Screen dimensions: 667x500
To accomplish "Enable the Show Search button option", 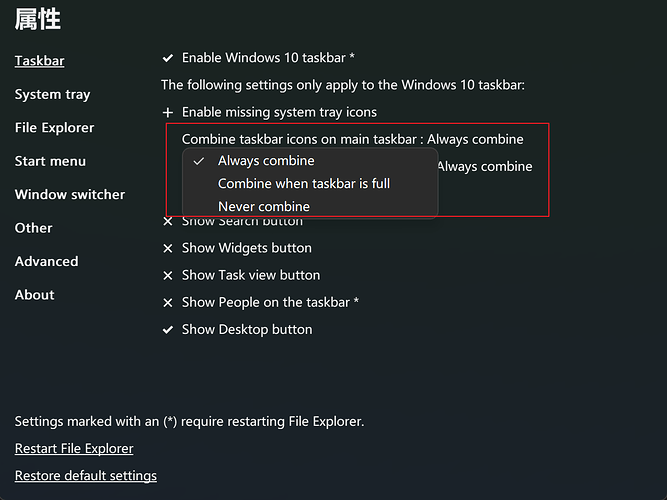I will [x=168, y=221].
